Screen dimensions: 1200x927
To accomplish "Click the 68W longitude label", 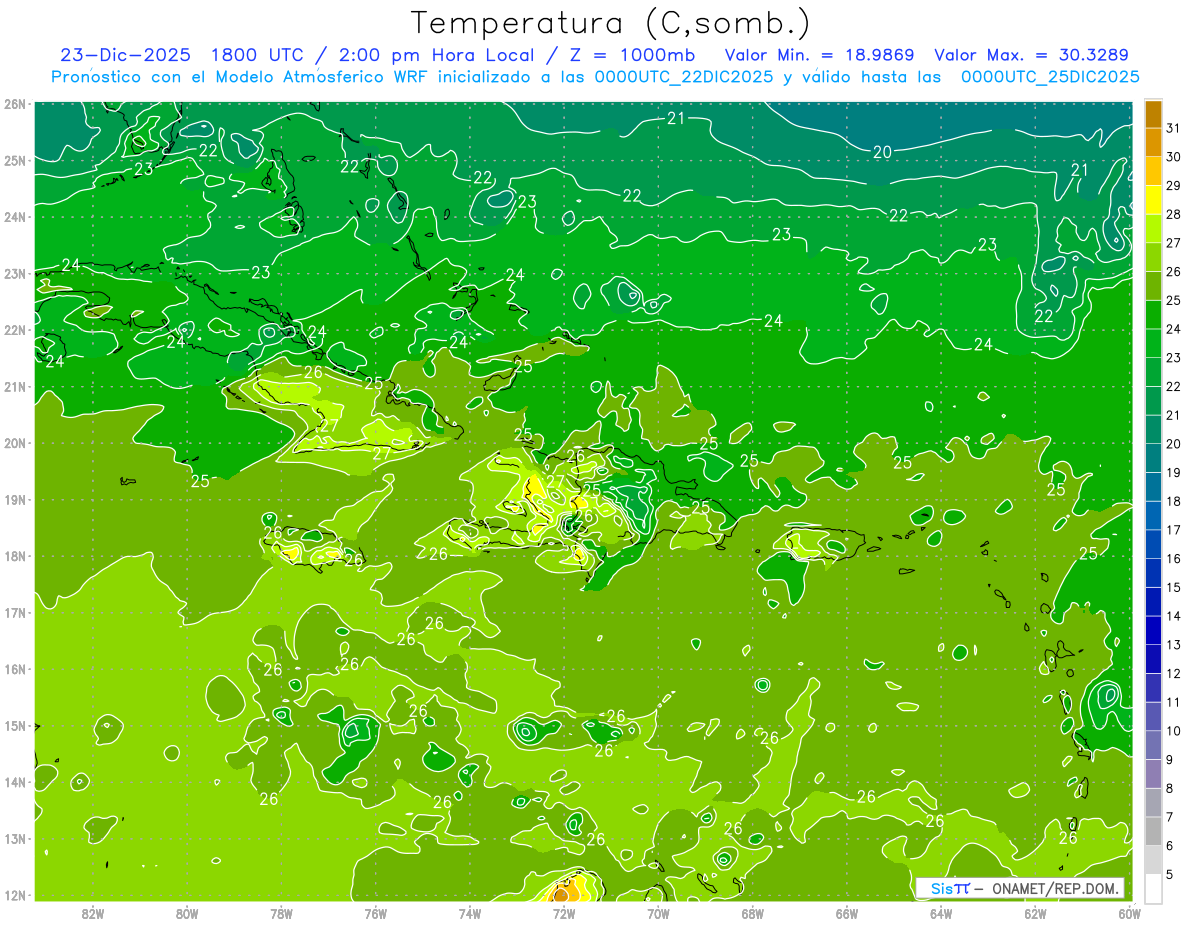I will click(x=752, y=912).
